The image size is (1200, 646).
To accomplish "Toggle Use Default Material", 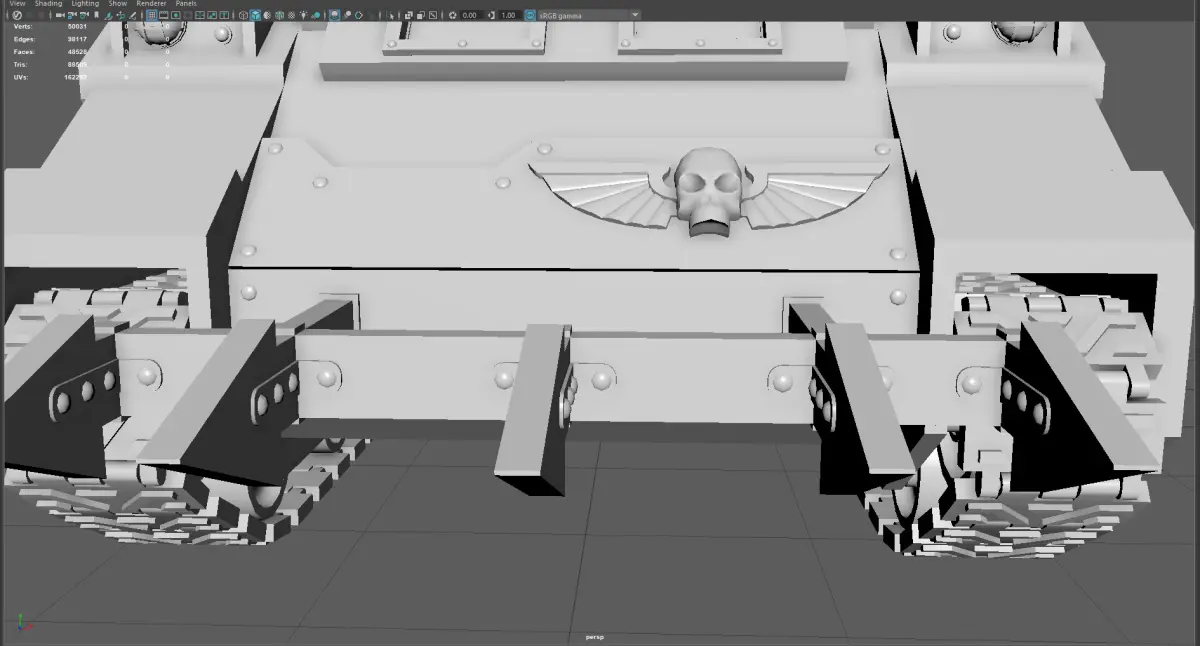I will tap(267, 15).
